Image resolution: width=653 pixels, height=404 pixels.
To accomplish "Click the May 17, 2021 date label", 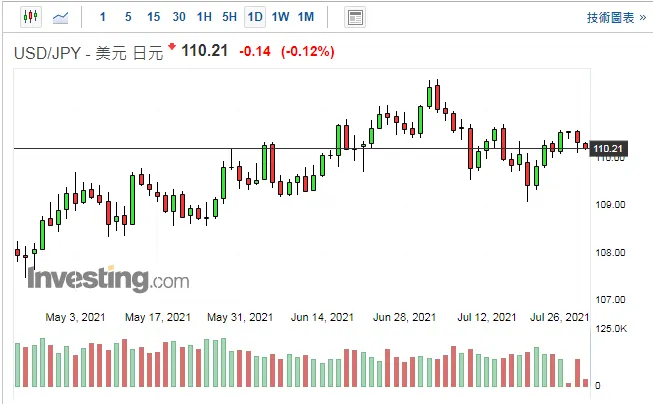I will tap(158, 317).
